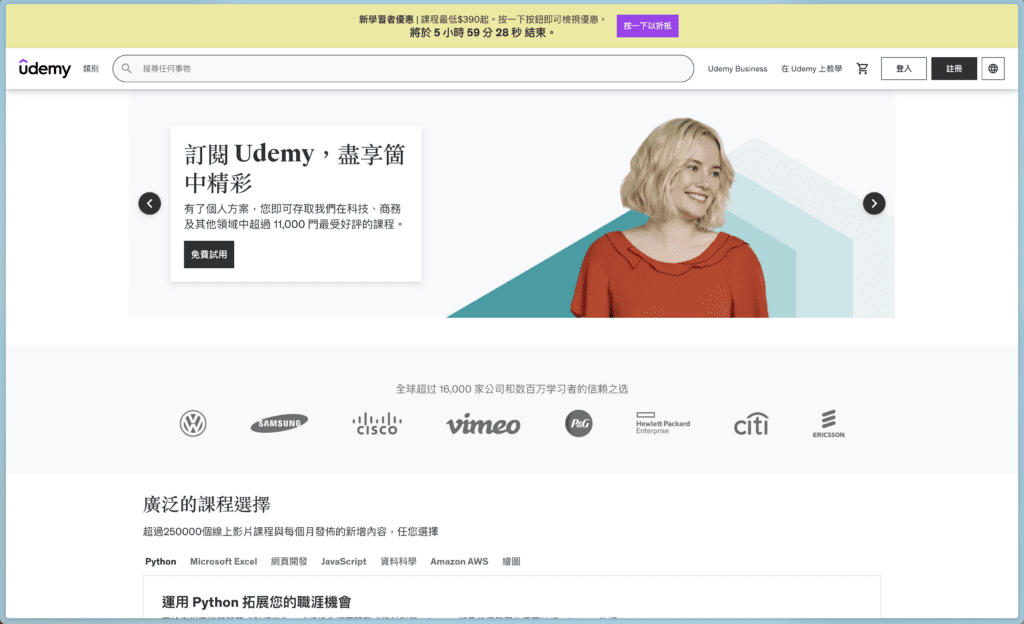Open the shopping cart icon
The height and width of the screenshot is (624, 1024).
(862, 68)
